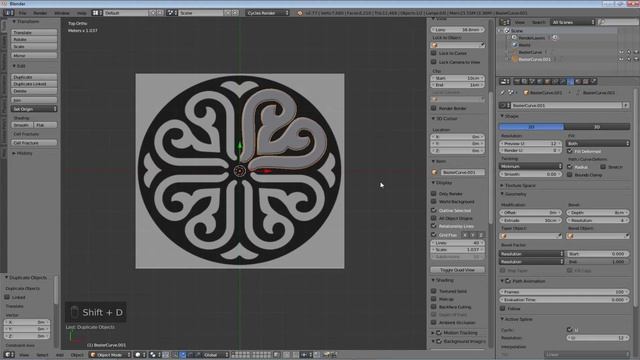Toggle the Outline Selected checkbox
Viewport: 640px width, 360px height.
[433, 210]
